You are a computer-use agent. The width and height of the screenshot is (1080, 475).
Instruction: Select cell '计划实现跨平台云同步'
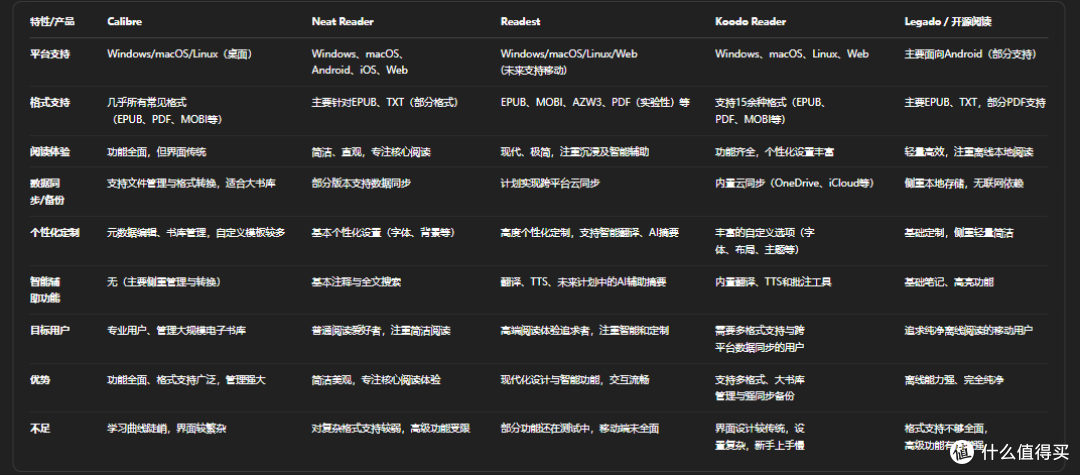551,184
